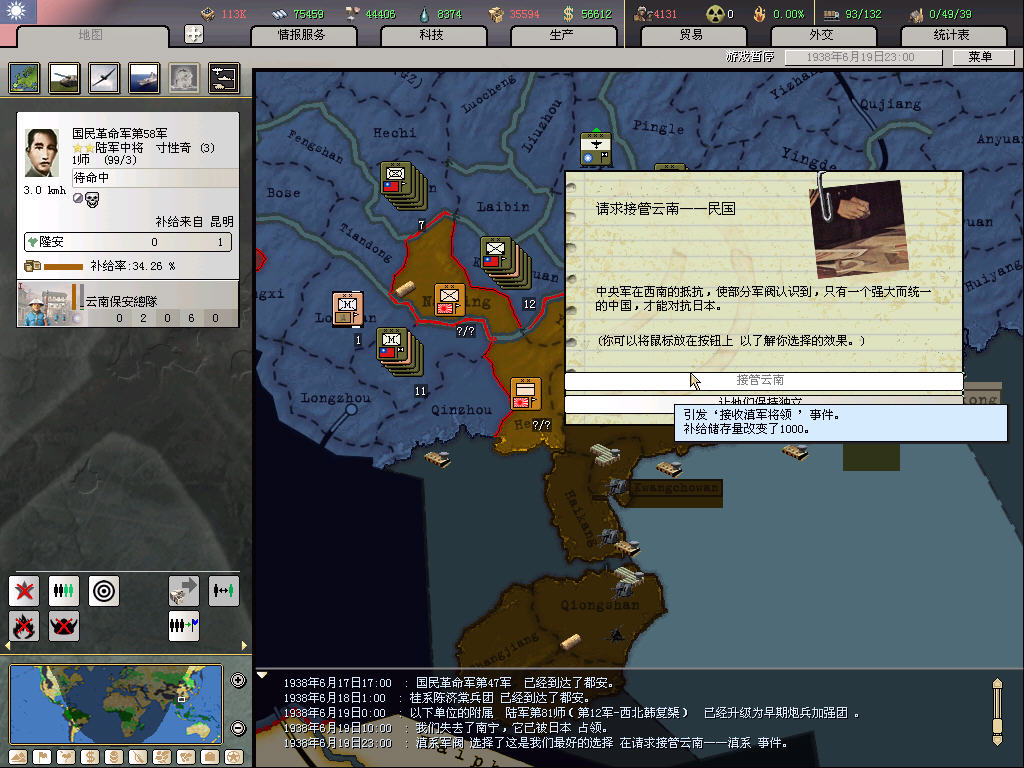
Task: Click the tank land units icon
Action: (x=64, y=78)
